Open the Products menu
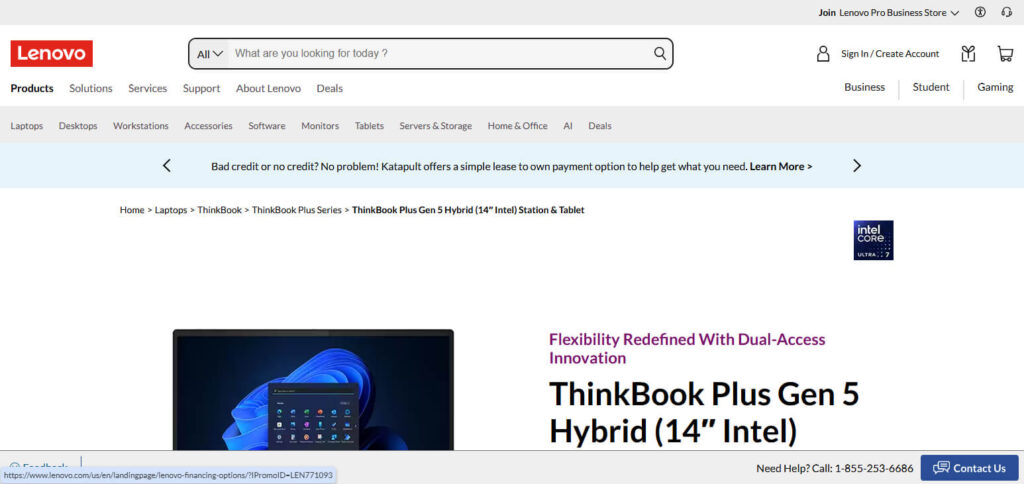 point(32,88)
